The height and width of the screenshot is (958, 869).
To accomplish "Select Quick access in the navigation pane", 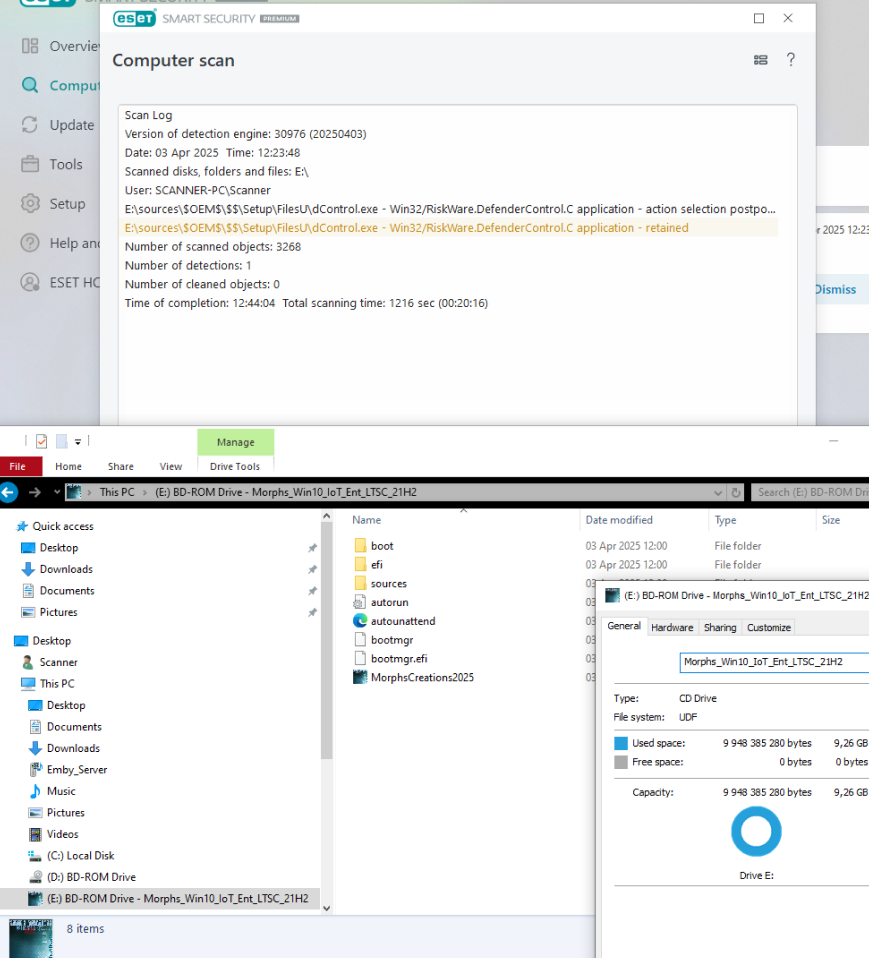I will tap(62, 526).
